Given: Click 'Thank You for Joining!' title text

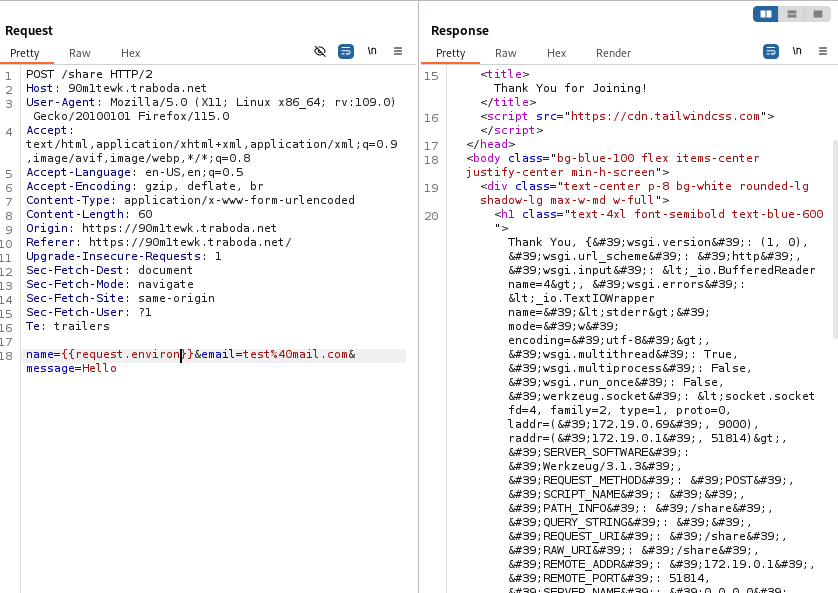Looking at the screenshot, I should click(x=570, y=88).
